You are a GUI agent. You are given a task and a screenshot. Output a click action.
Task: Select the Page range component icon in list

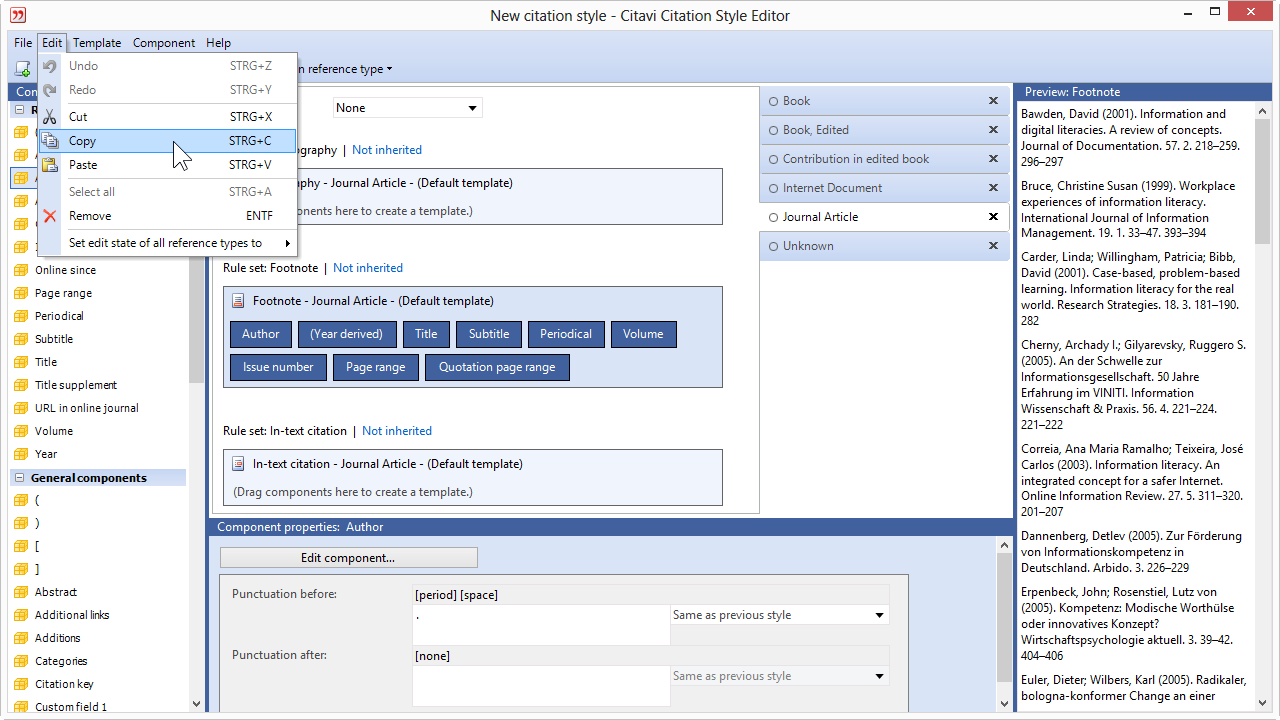pyautogui.click(x=20, y=293)
